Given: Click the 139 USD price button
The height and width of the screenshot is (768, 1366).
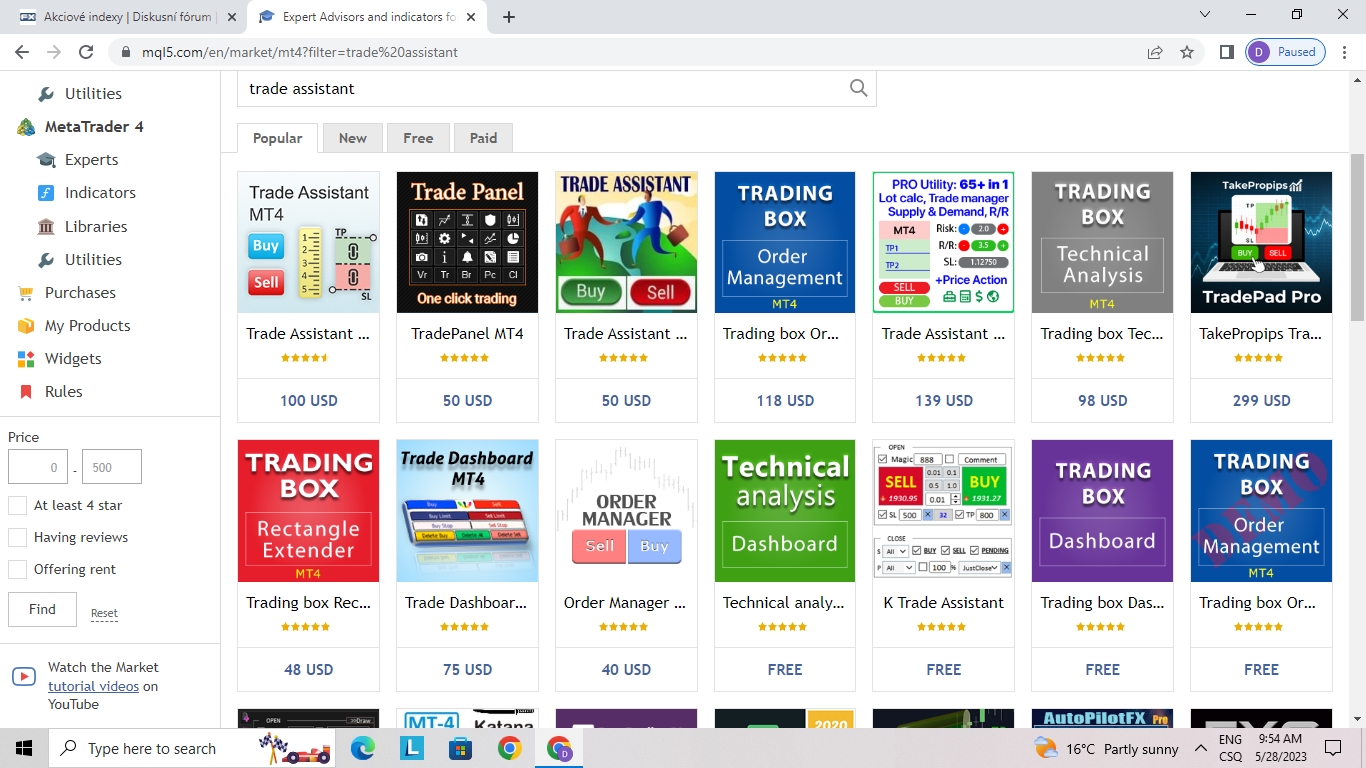Looking at the screenshot, I should pos(944,401).
